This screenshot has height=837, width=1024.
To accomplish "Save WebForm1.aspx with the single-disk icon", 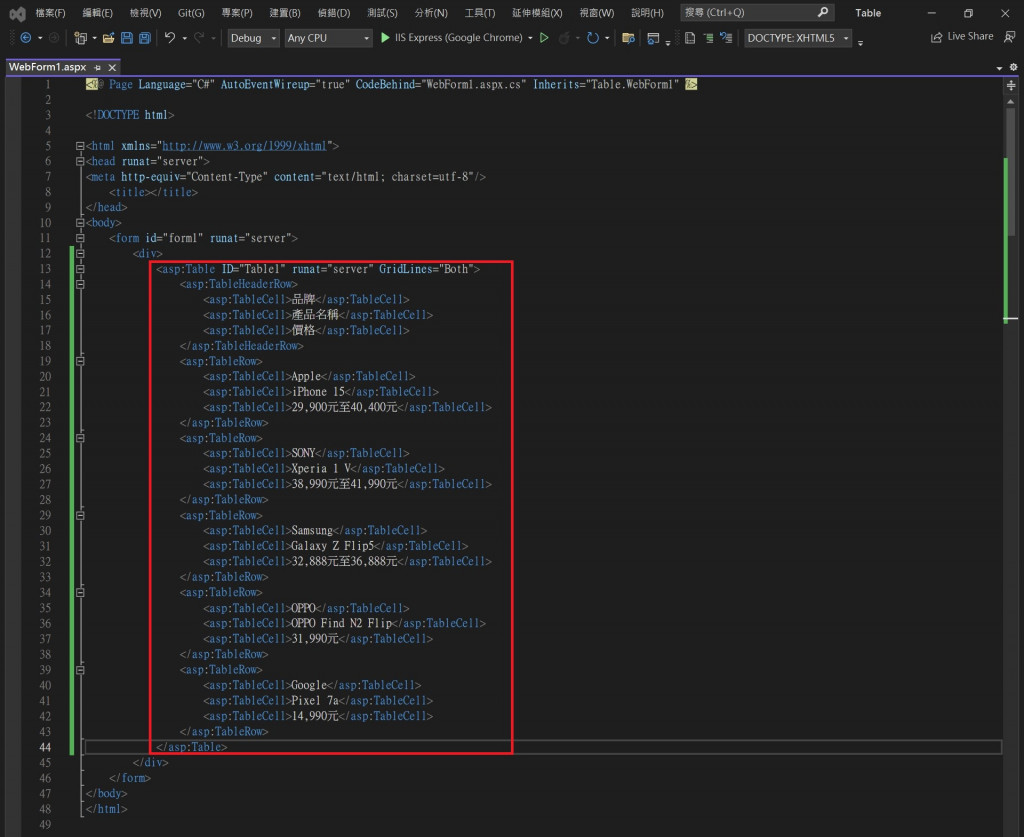I will click(x=127, y=38).
